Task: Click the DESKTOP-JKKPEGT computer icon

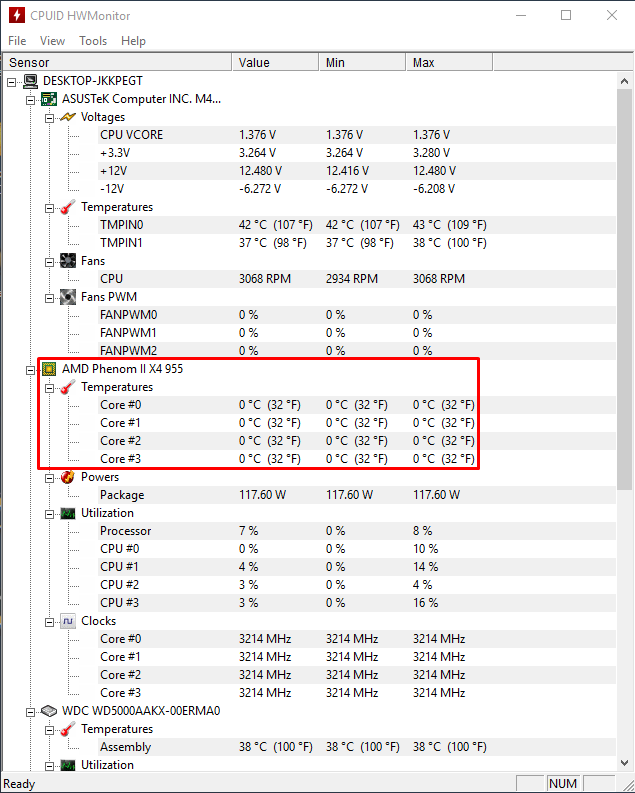Action: tap(30, 81)
